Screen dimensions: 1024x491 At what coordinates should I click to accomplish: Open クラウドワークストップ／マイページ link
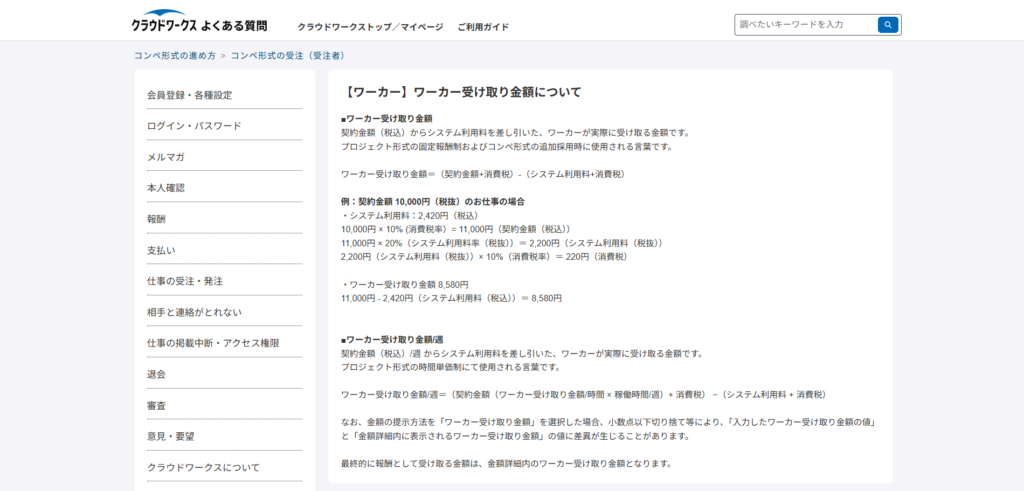tap(370, 27)
